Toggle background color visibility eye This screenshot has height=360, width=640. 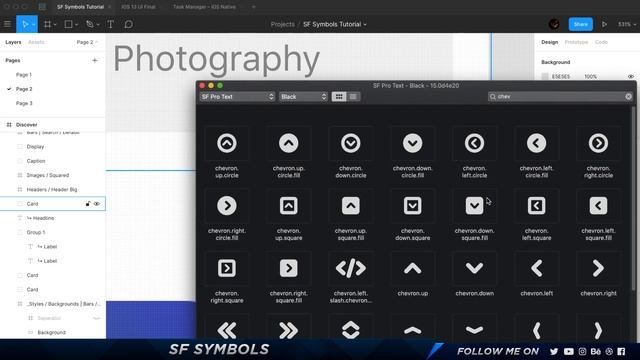631,76
